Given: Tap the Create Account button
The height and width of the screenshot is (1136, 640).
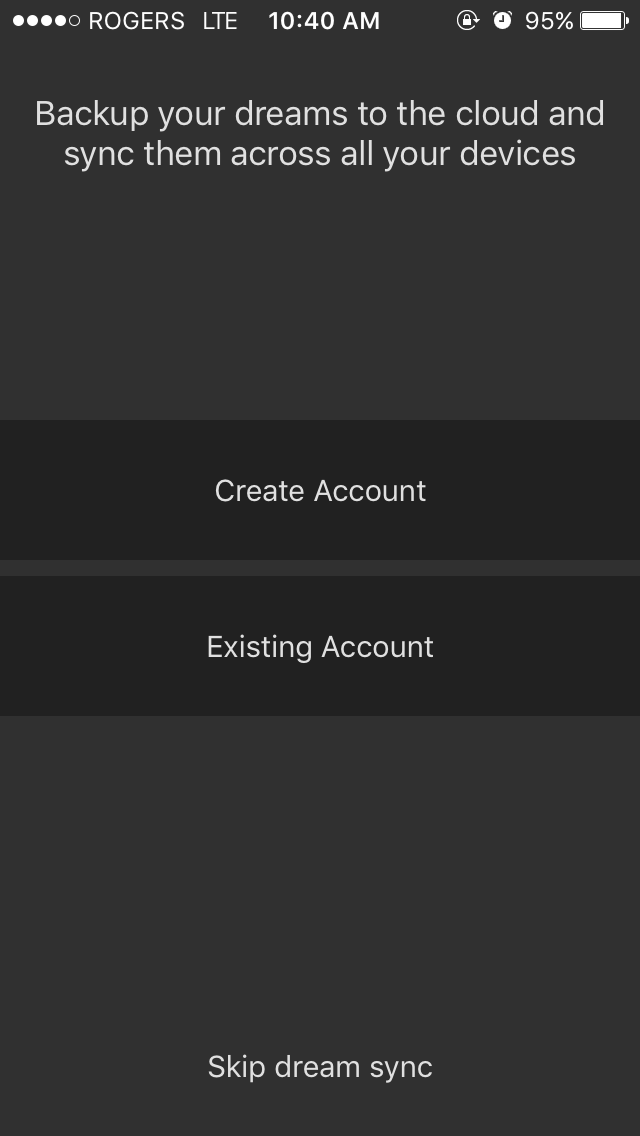Looking at the screenshot, I should point(320,490).
